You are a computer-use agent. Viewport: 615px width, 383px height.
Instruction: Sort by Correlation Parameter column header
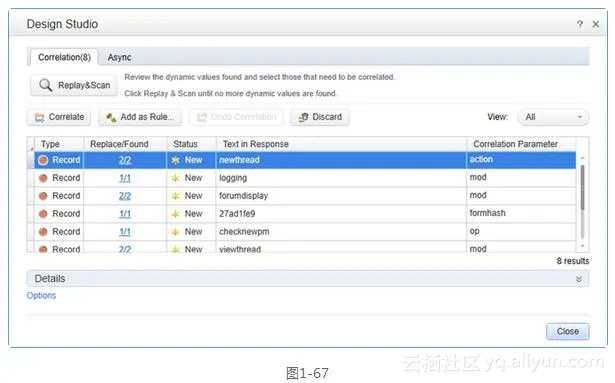pos(521,144)
